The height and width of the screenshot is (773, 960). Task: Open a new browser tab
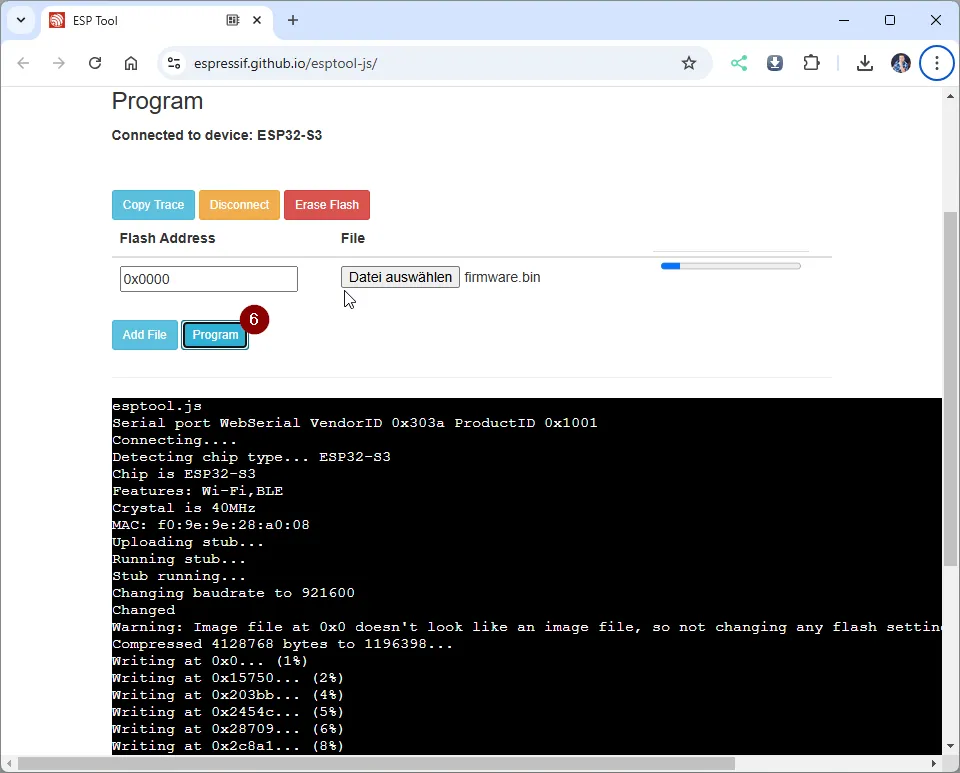point(293,20)
